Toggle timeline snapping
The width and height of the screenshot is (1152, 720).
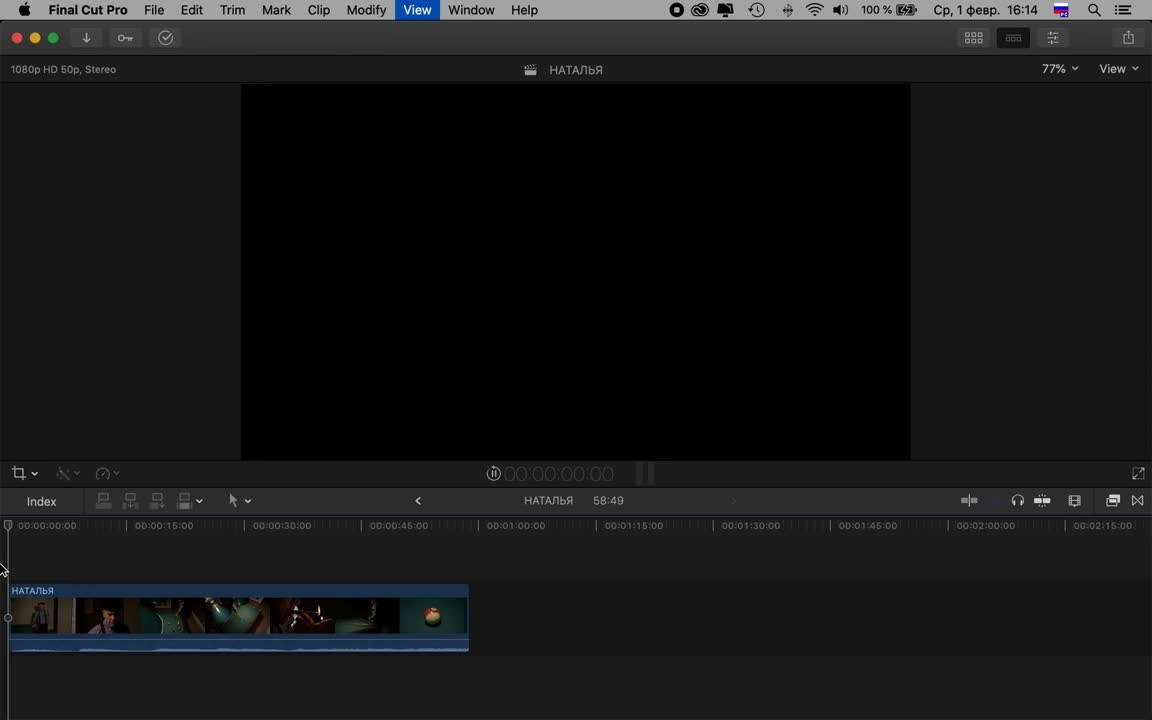1042,501
